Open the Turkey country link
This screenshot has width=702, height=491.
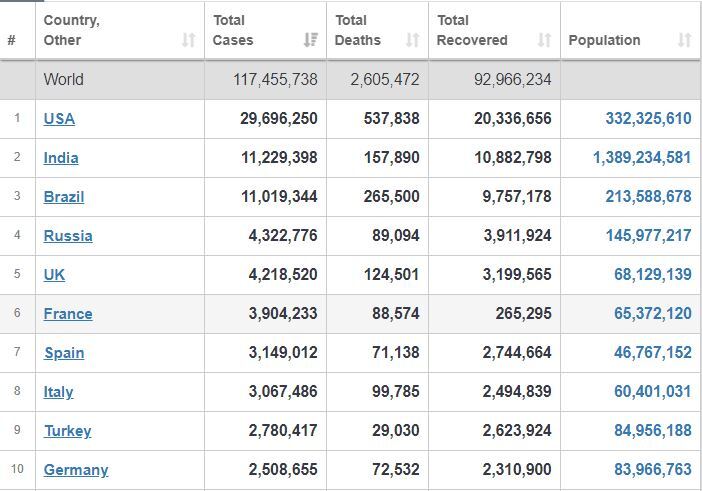68,431
